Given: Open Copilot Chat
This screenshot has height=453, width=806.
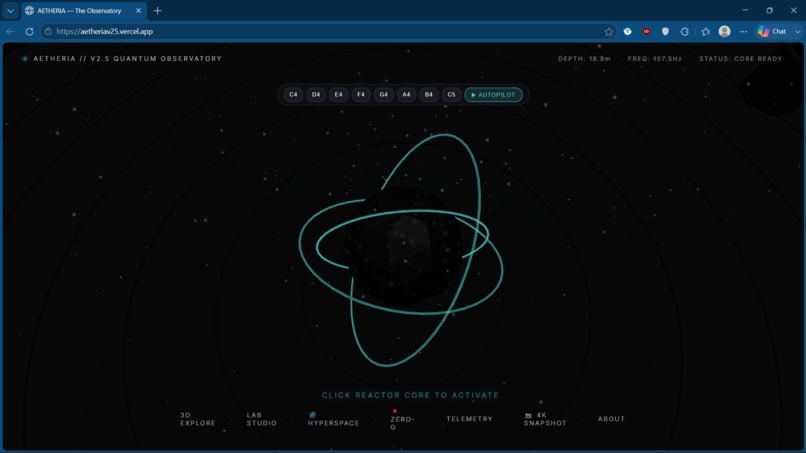Looking at the screenshot, I should (x=773, y=31).
